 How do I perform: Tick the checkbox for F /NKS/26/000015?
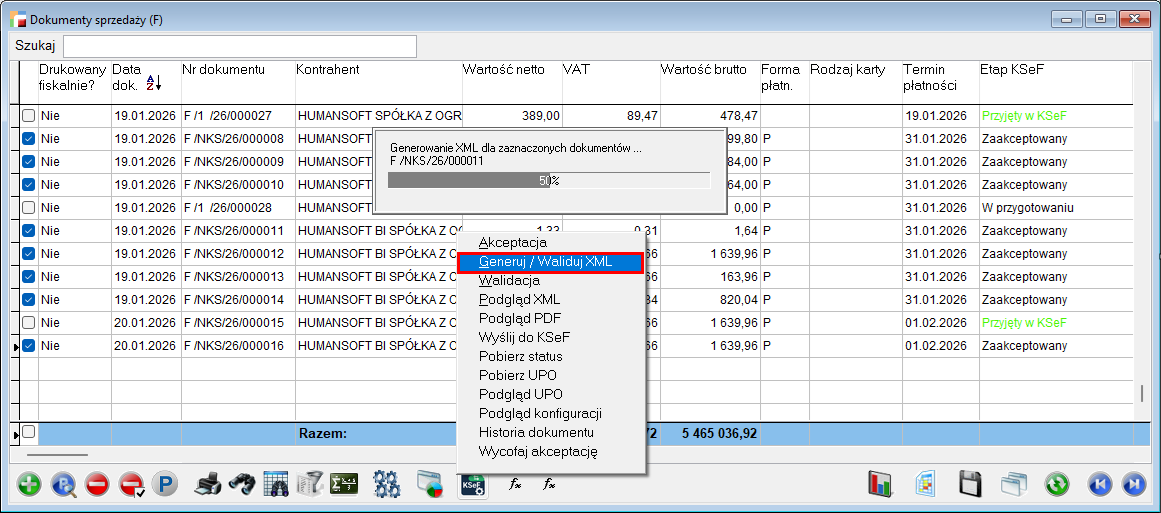28,323
